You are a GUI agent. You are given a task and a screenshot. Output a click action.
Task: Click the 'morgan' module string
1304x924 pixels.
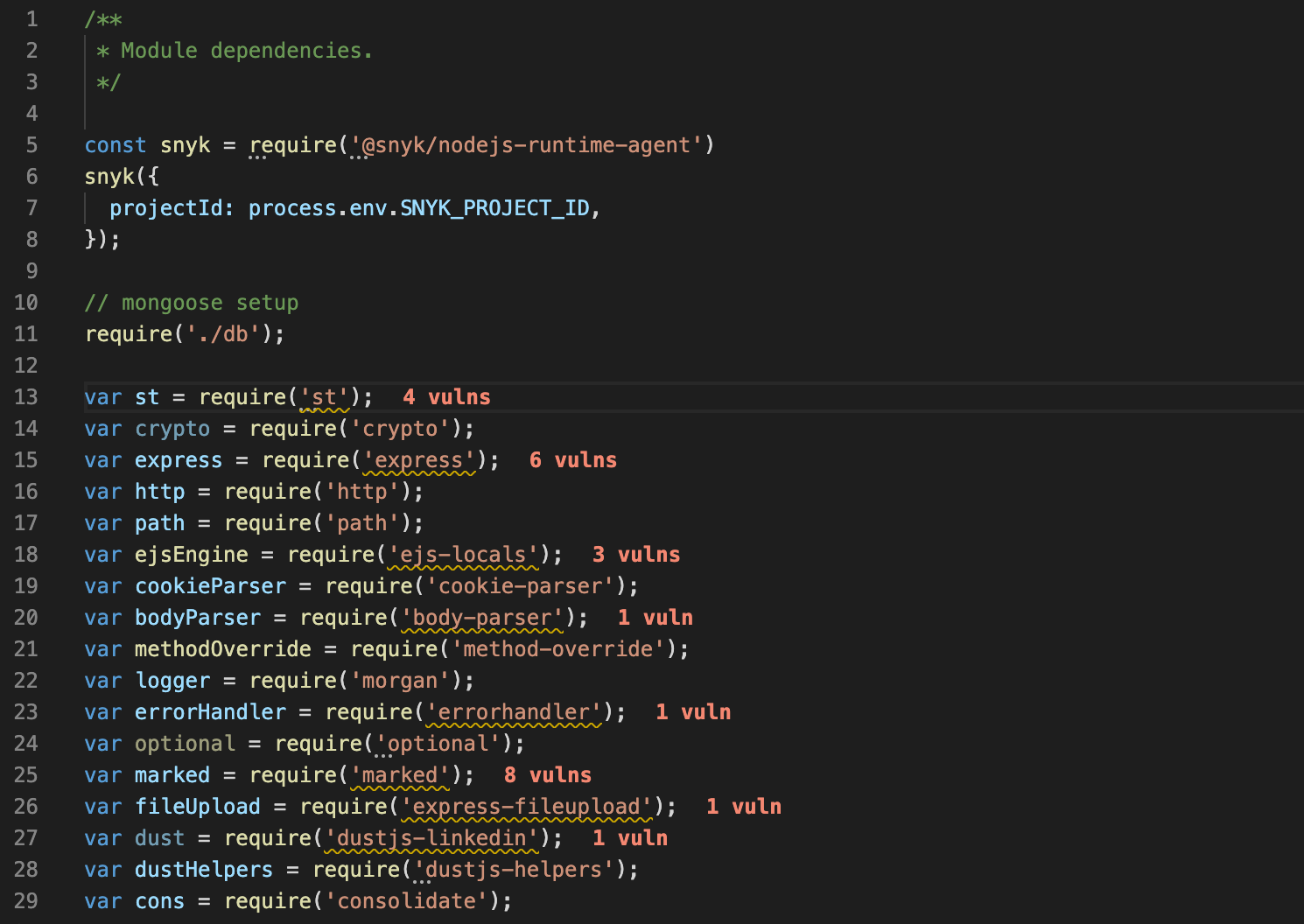tap(400, 681)
